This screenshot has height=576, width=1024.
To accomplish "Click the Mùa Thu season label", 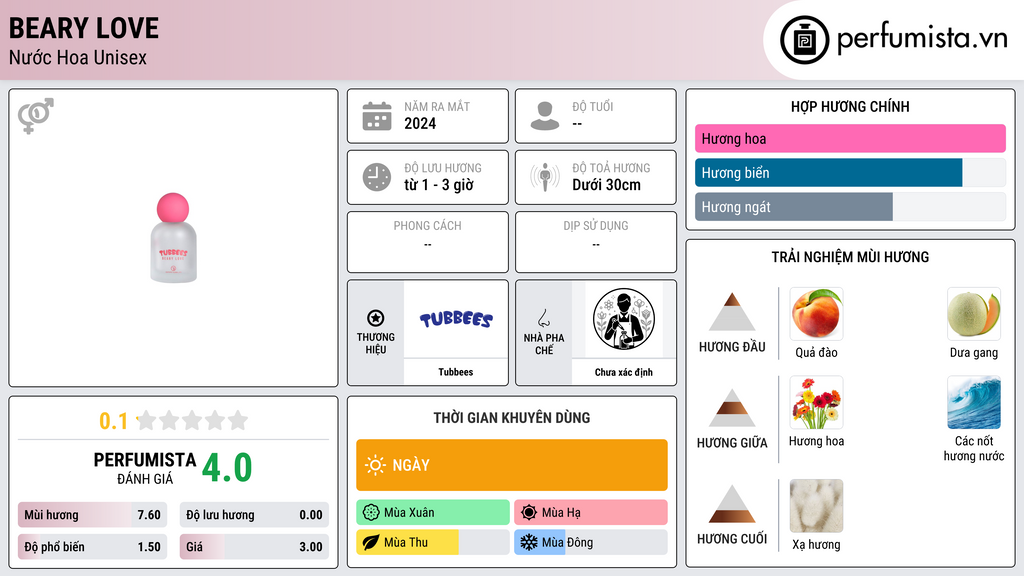I will [x=406, y=542].
